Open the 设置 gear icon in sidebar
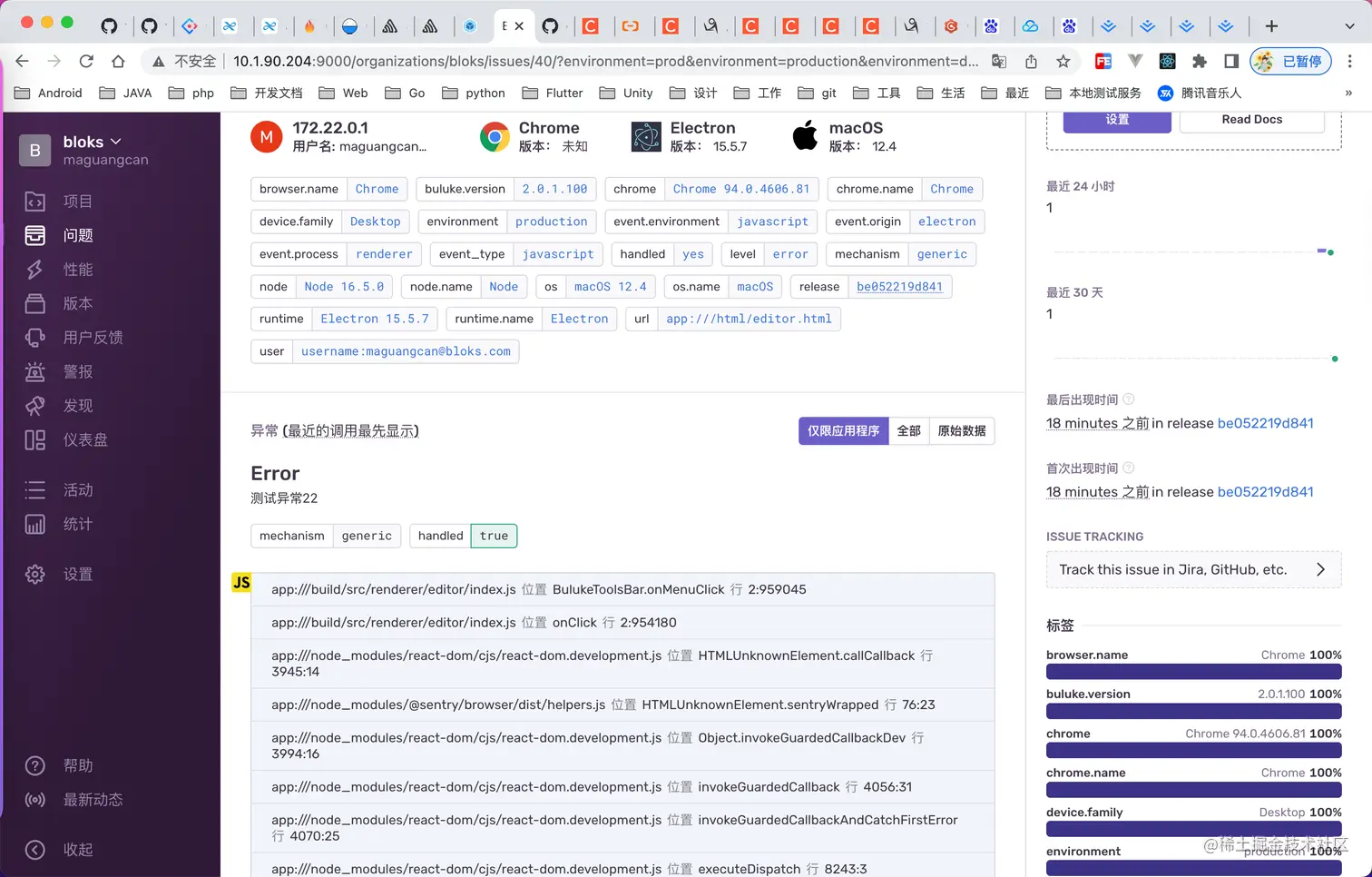This screenshot has height=877, width=1372. [34, 574]
